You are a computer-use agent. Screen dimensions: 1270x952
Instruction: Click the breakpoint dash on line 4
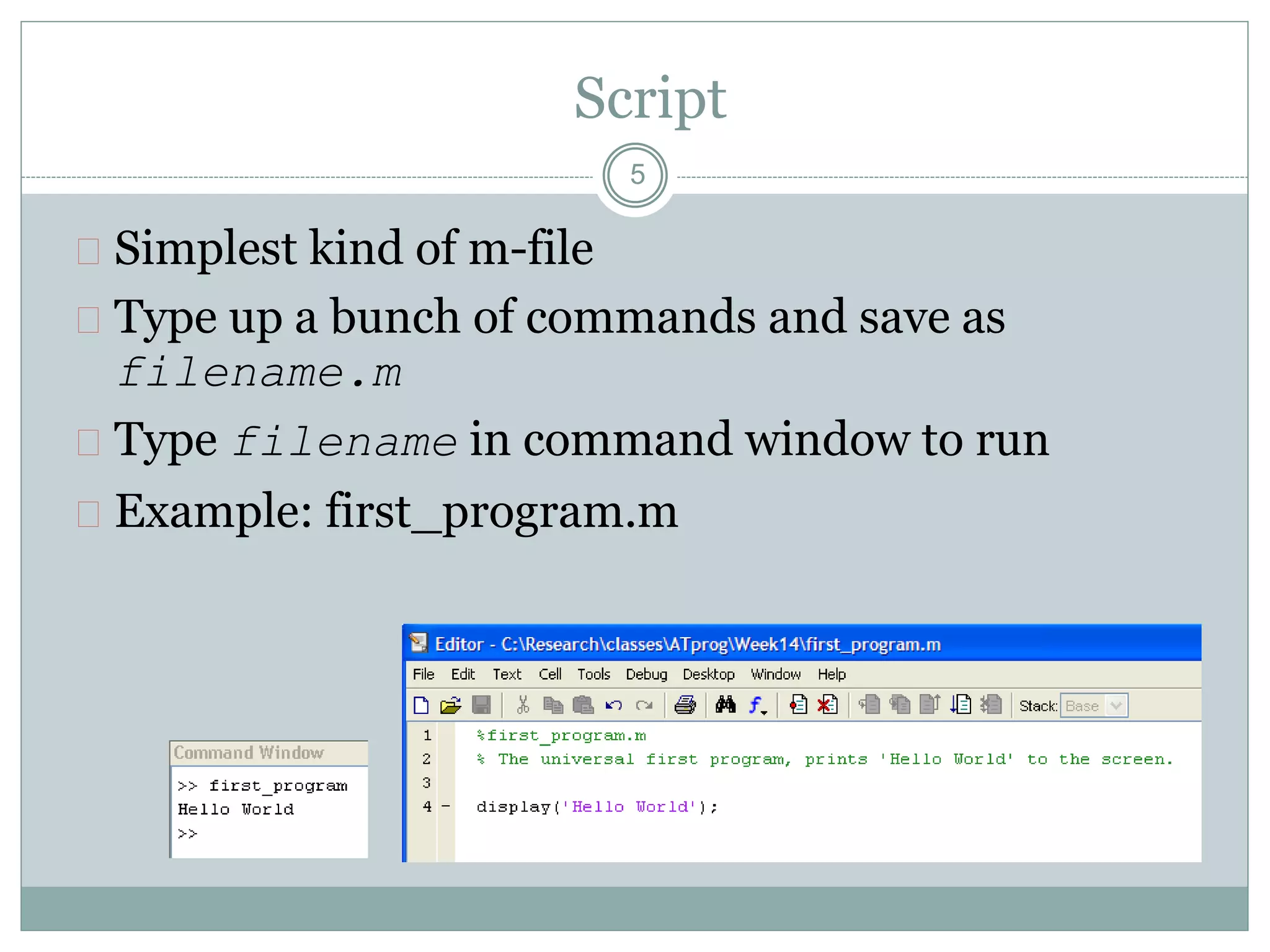coord(445,806)
